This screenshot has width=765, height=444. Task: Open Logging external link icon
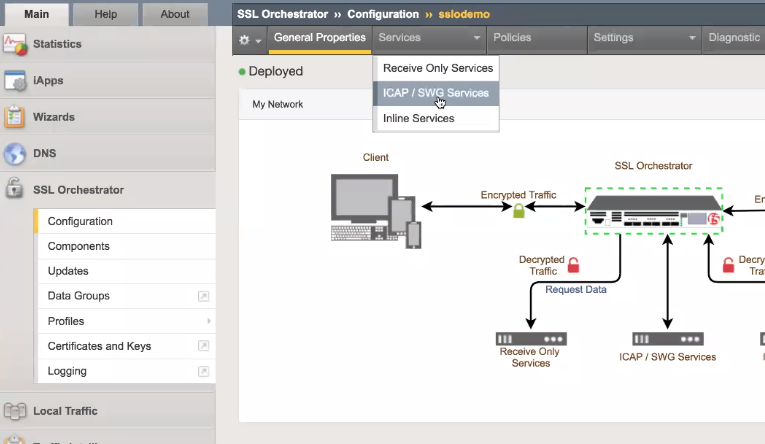click(203, 371)
